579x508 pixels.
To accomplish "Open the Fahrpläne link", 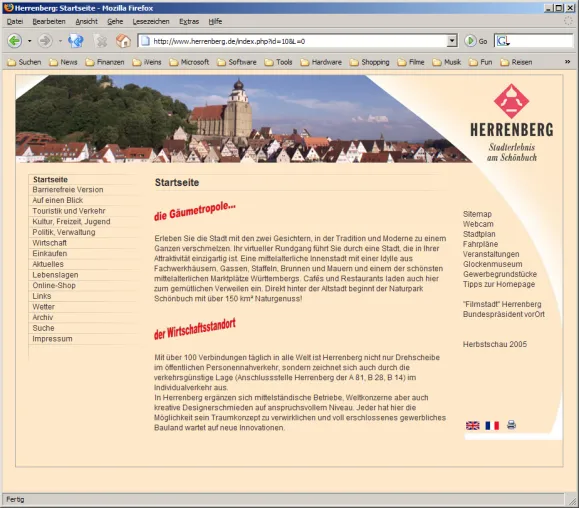I will pos(480,244).
